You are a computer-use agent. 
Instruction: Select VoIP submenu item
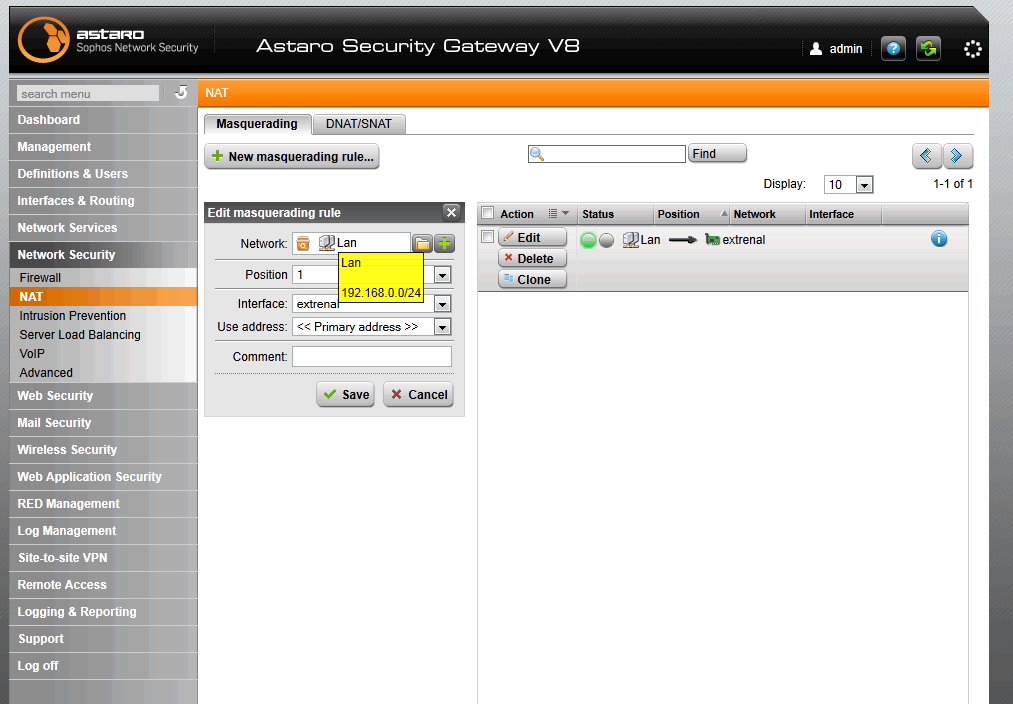point(103,354)
